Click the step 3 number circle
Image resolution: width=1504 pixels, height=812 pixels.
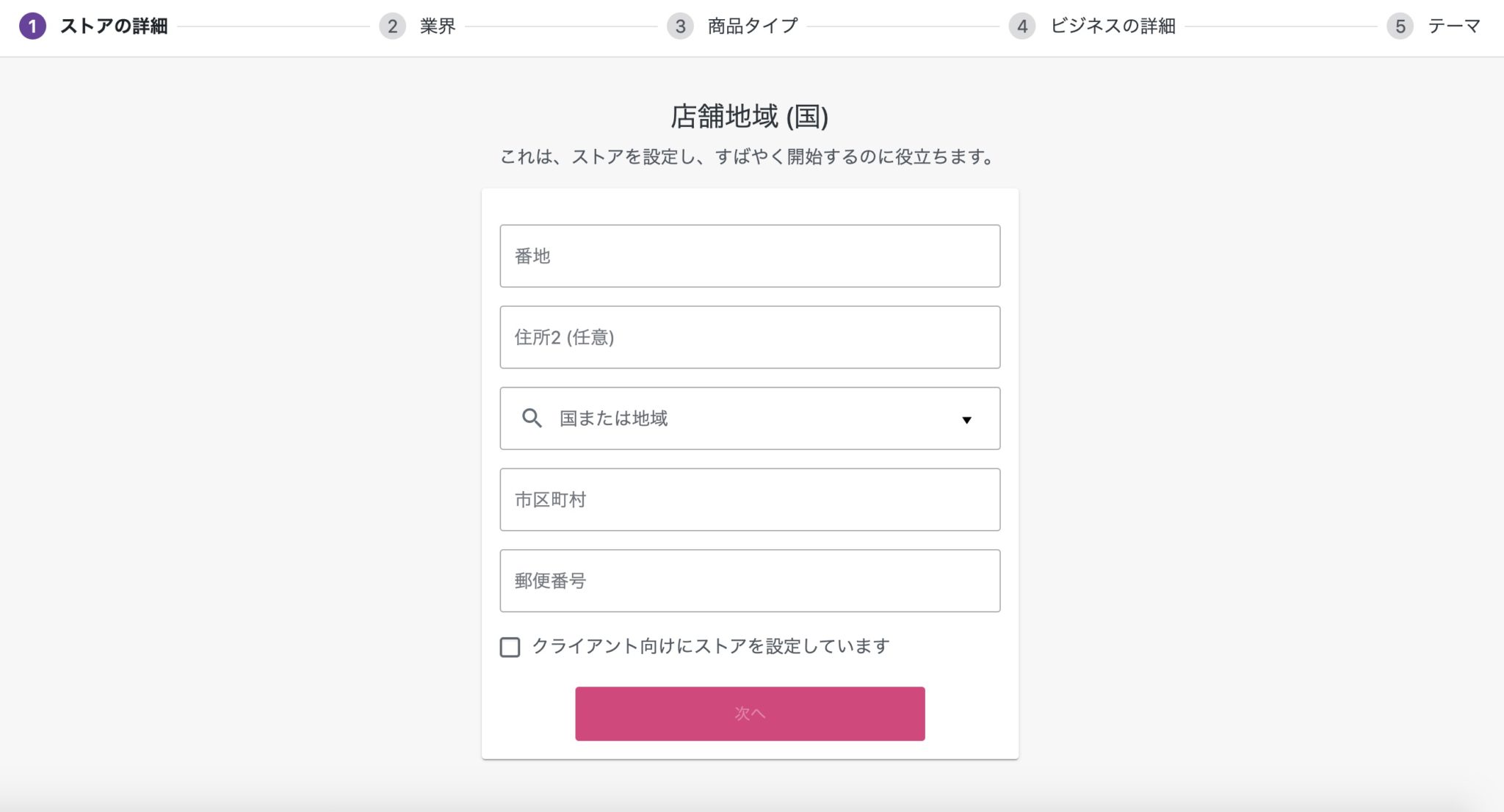tap(680, 26)
